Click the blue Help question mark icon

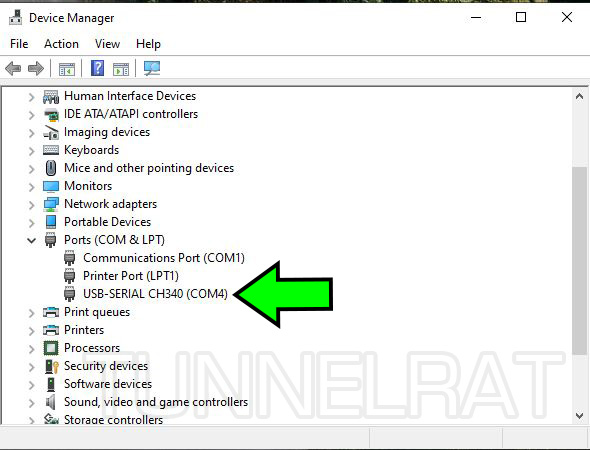tap(97, 68)
